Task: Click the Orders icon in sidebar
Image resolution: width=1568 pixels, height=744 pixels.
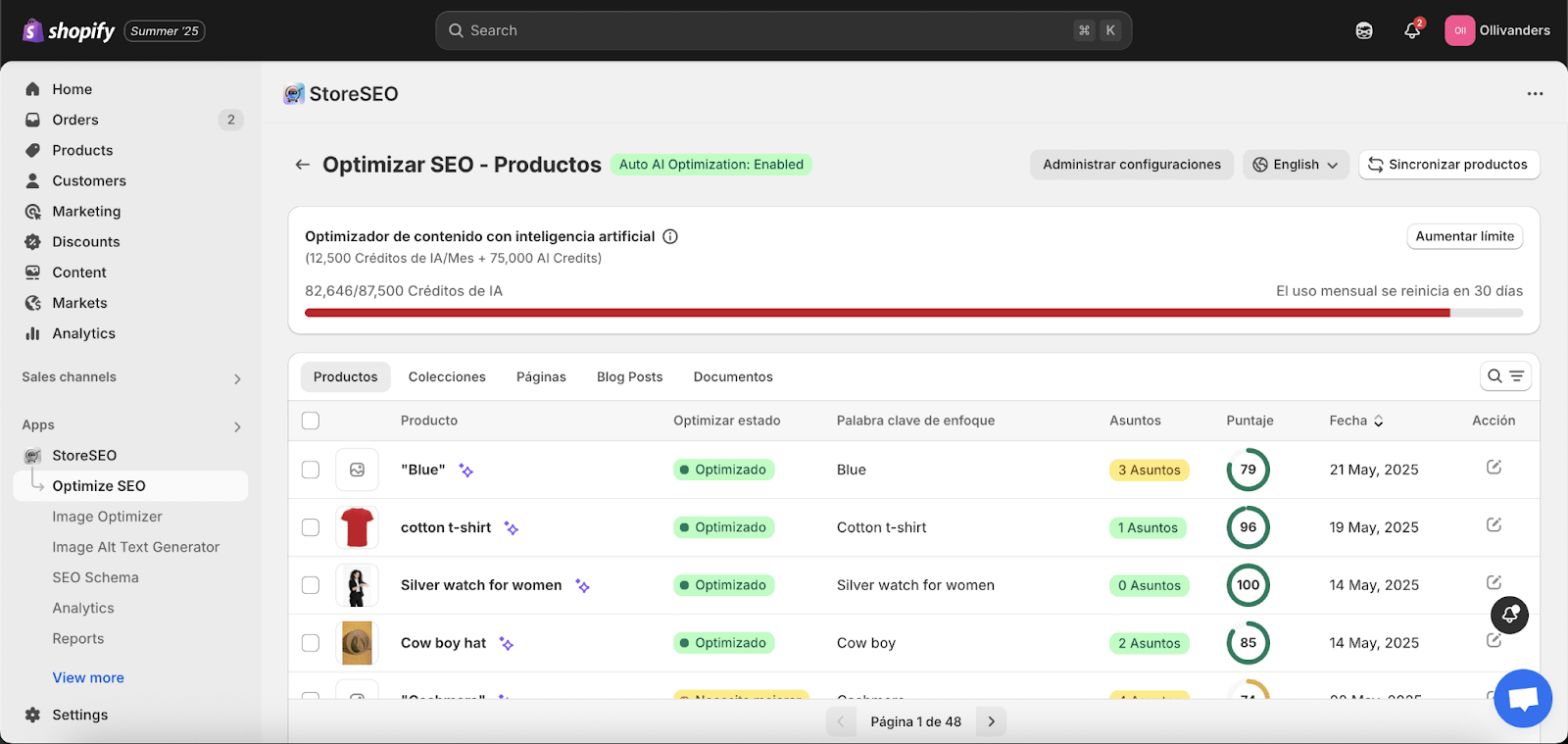Action: pos(32,120)
